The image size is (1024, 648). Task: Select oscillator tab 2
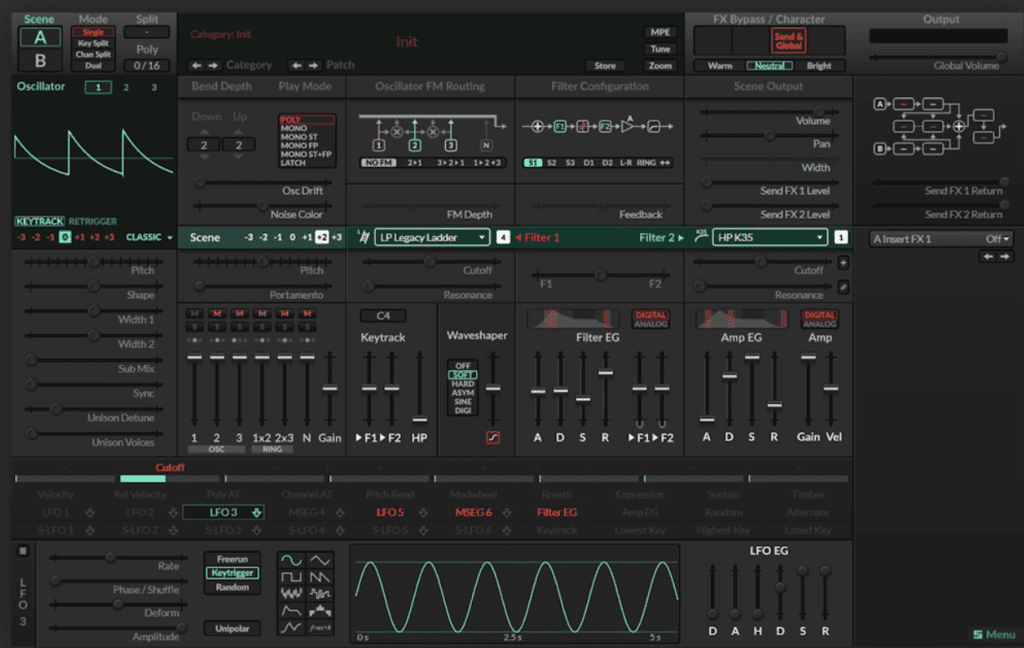tap(126, 88)
